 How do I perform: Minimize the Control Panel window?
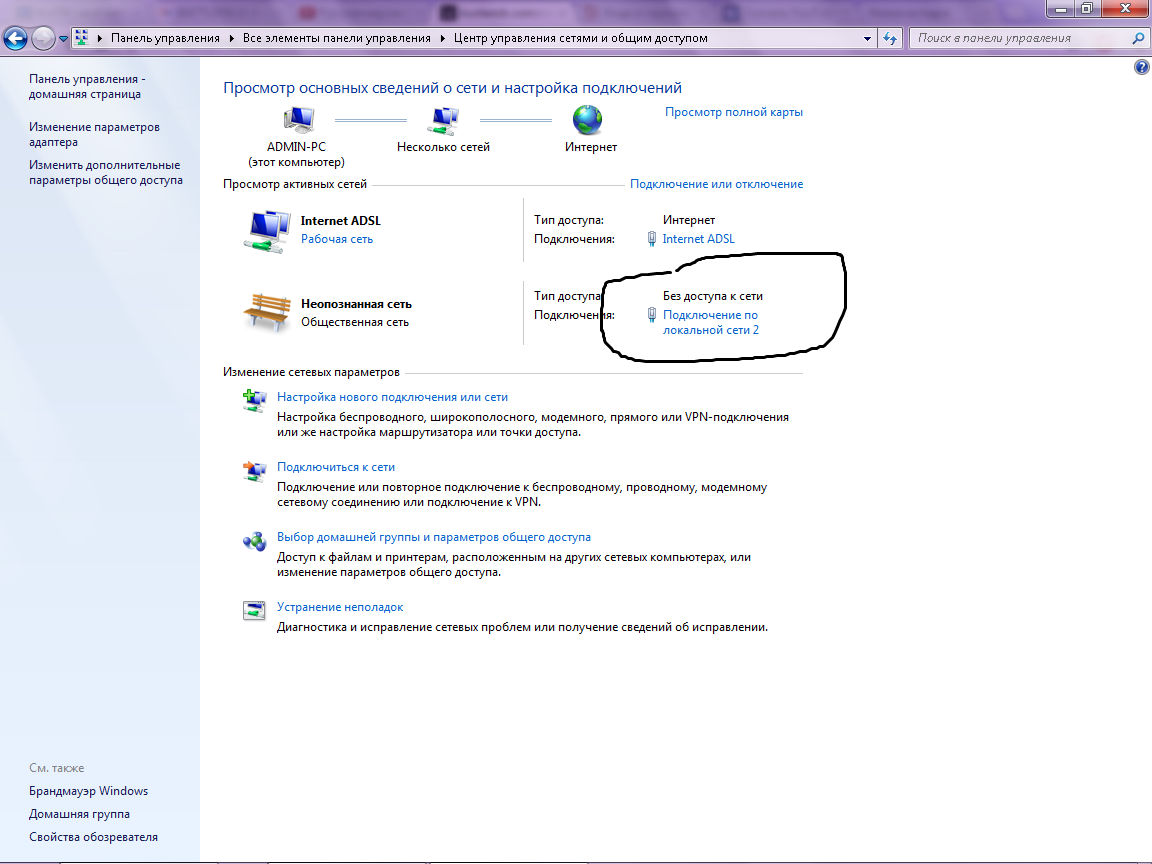1061,9
